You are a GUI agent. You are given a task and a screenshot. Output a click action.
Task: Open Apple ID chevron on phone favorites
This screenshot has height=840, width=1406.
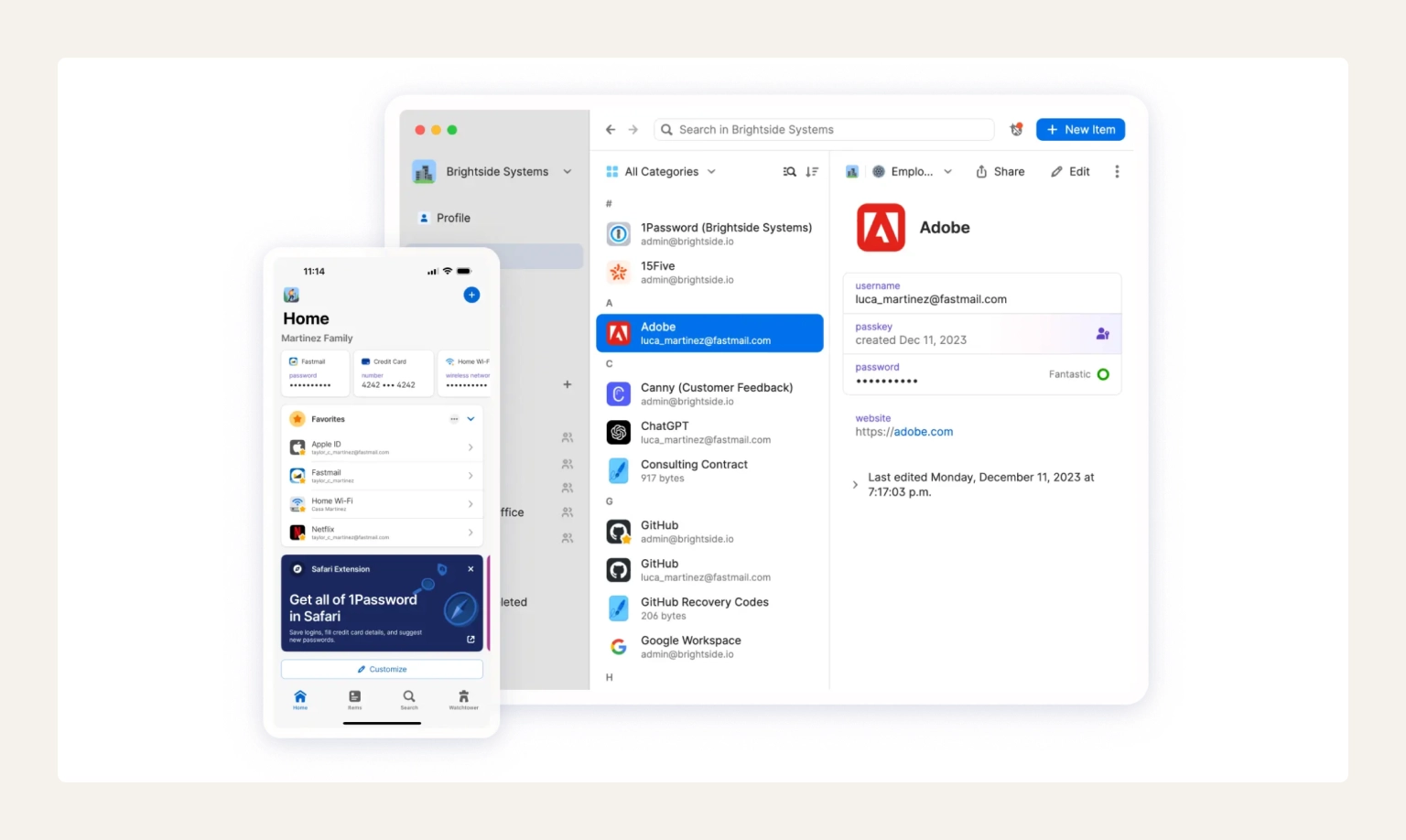470,447
